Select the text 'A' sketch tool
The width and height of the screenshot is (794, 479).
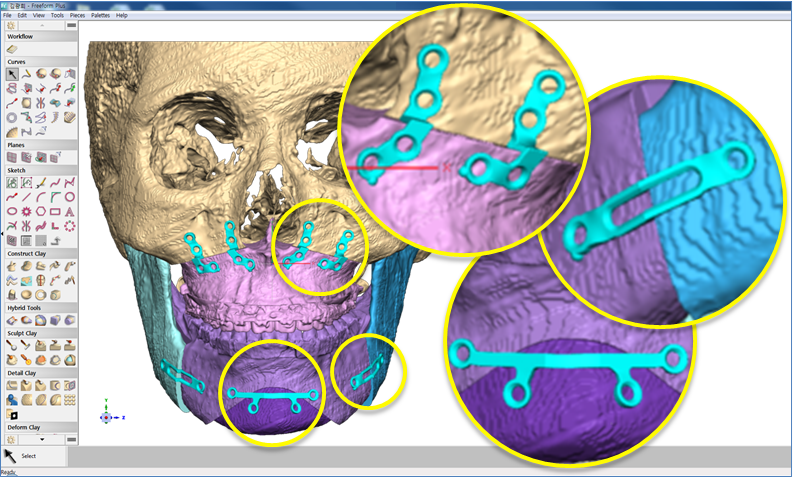coord(70,212)
